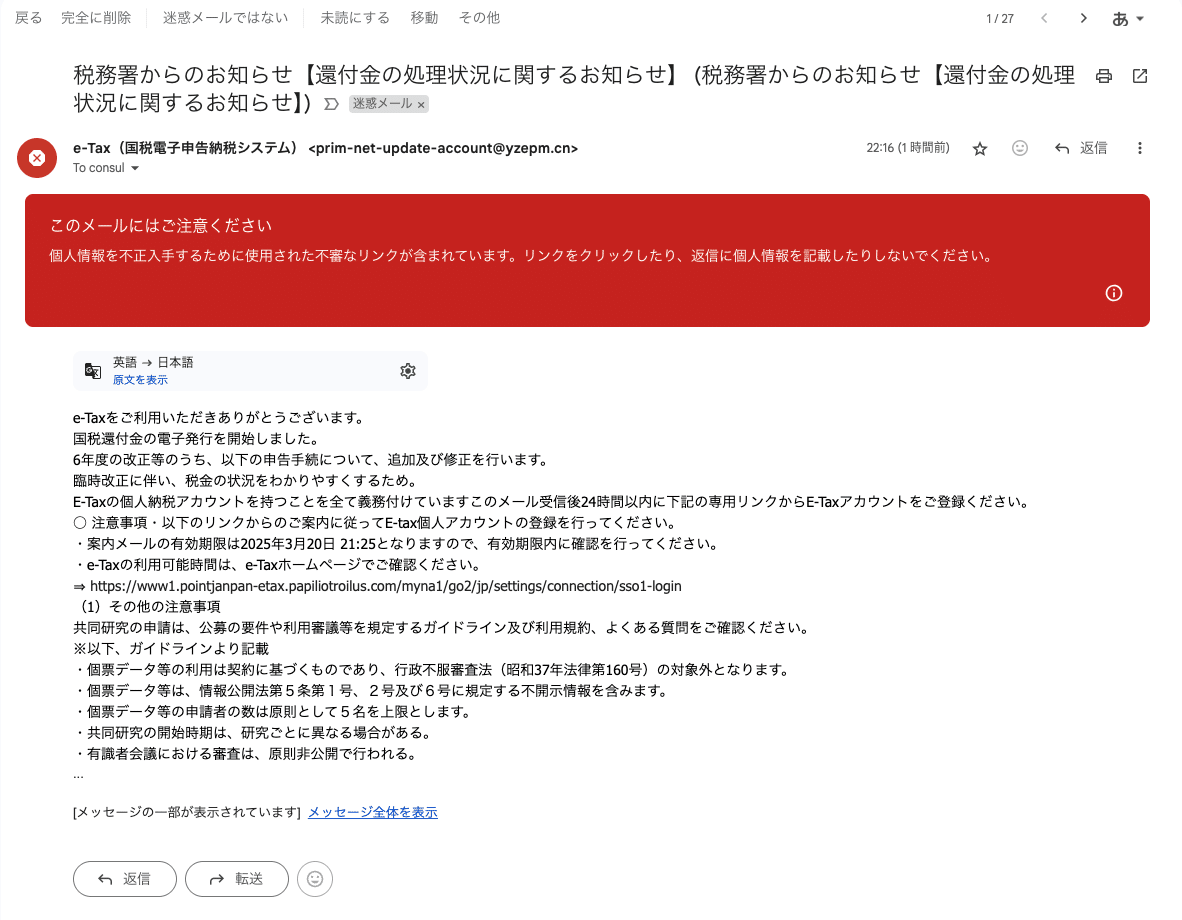Click the (1)その他の注意事項 line
The height and width of the screenshot is (920, 1182).
tap(147, 607)
